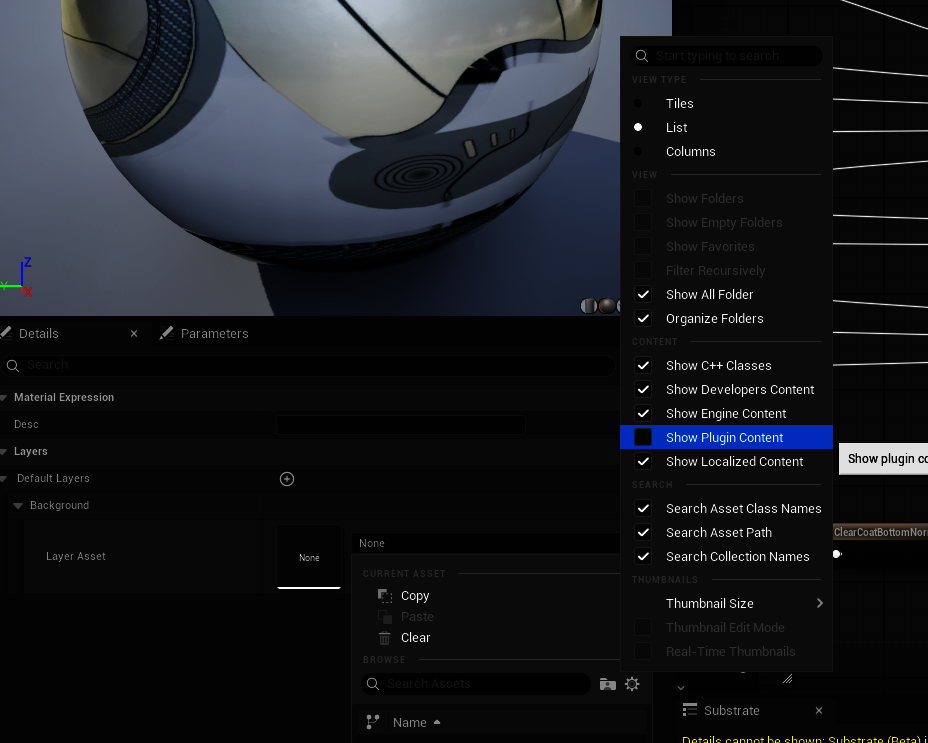
Task: Click the Layer Asset None thumbnail
Action: [x=309, y=557]
